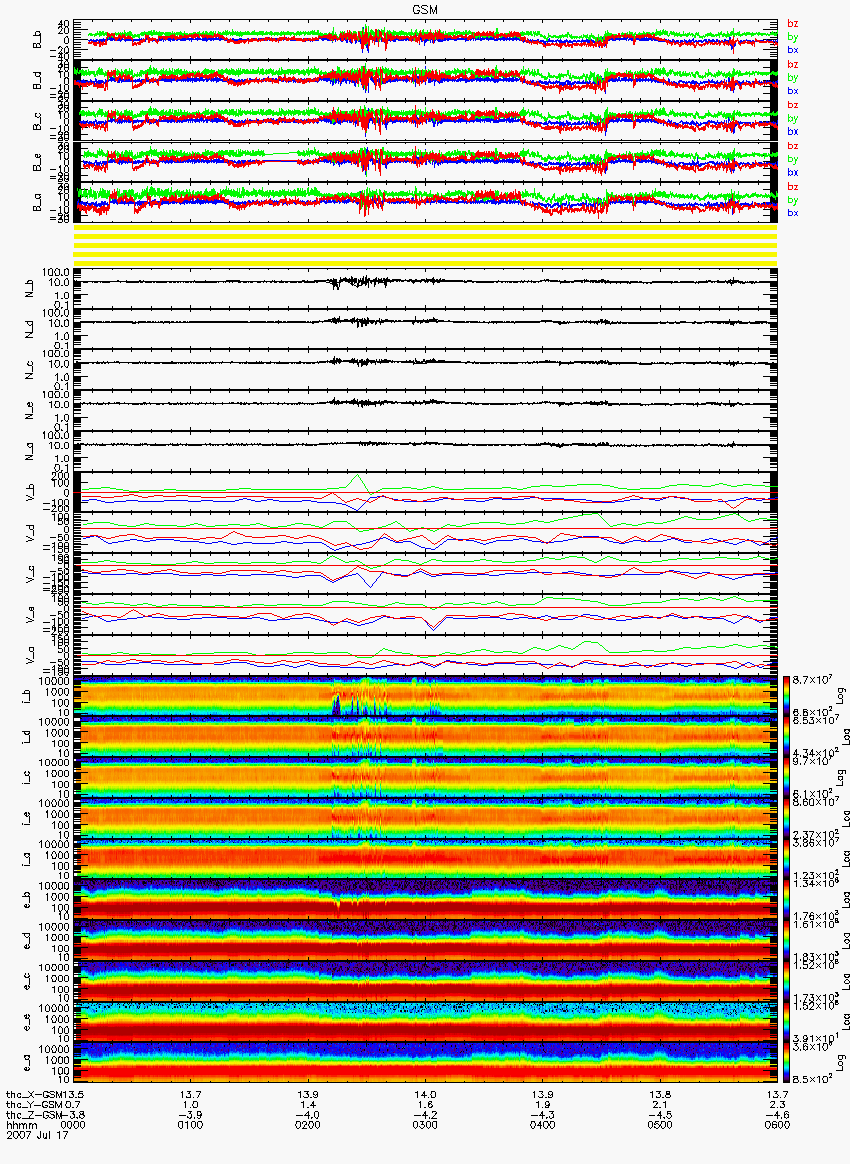
Task: Click the 0200 time tick label
Action: point(308,1125)
